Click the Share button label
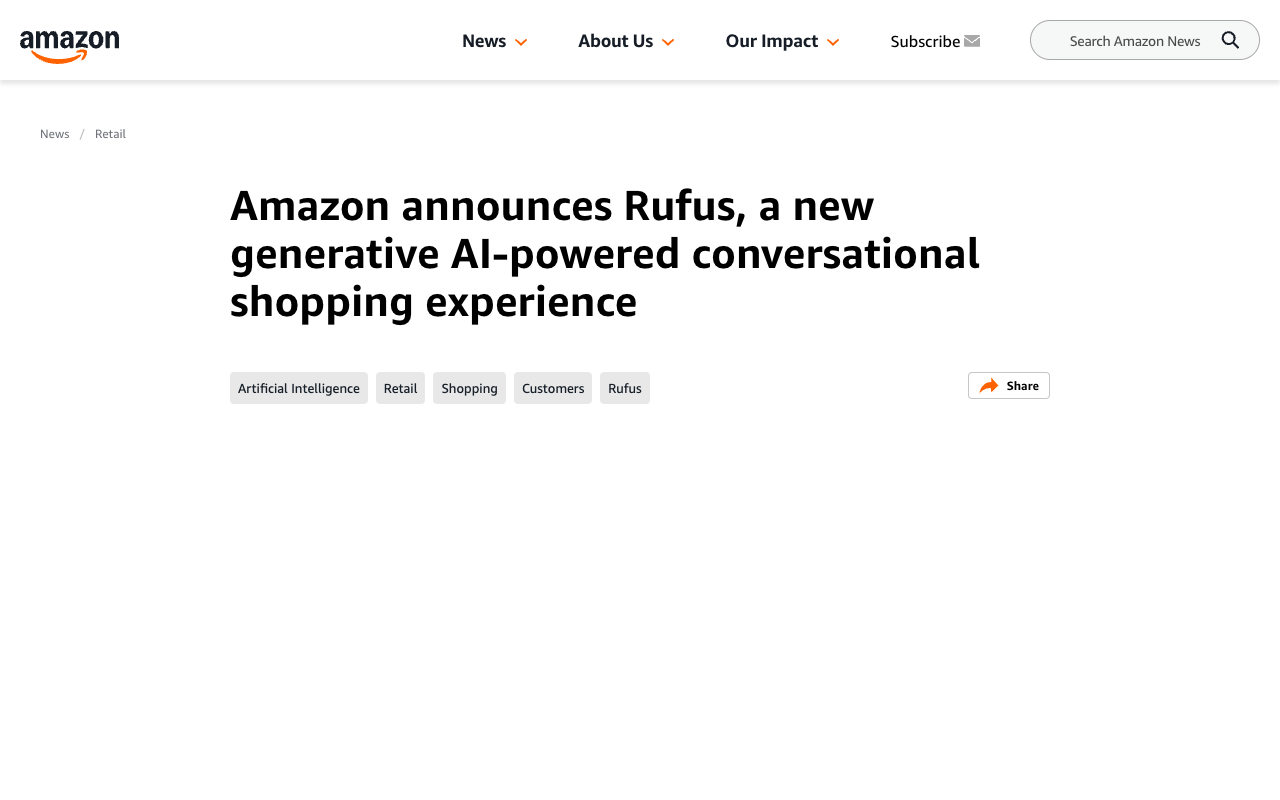 [1022, 386]
